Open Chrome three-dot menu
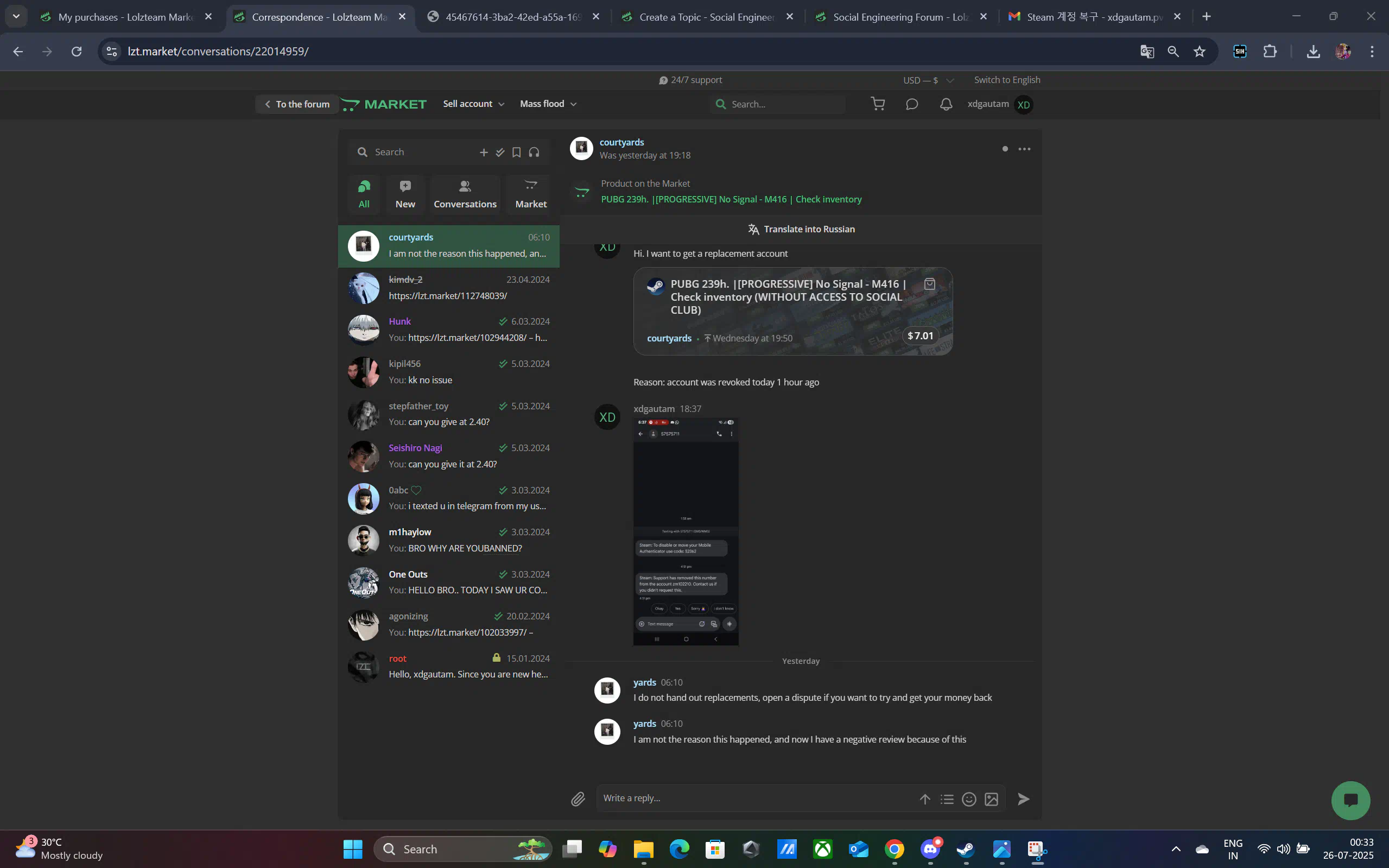Screen dimensions: 1389x868 click(1372, 52)
